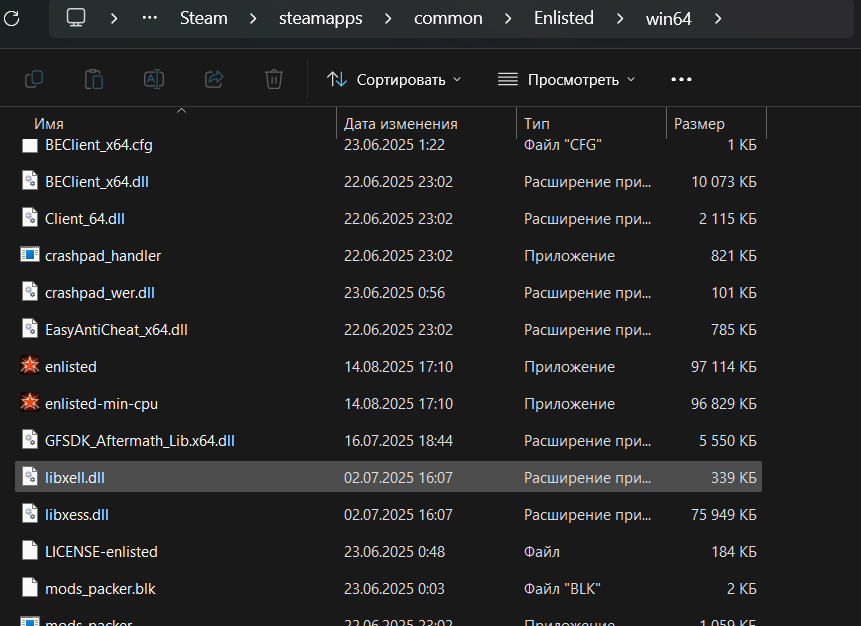Click the GFSDK_Aftermath_Lib.x64.dll file icon

coord(30,440)
